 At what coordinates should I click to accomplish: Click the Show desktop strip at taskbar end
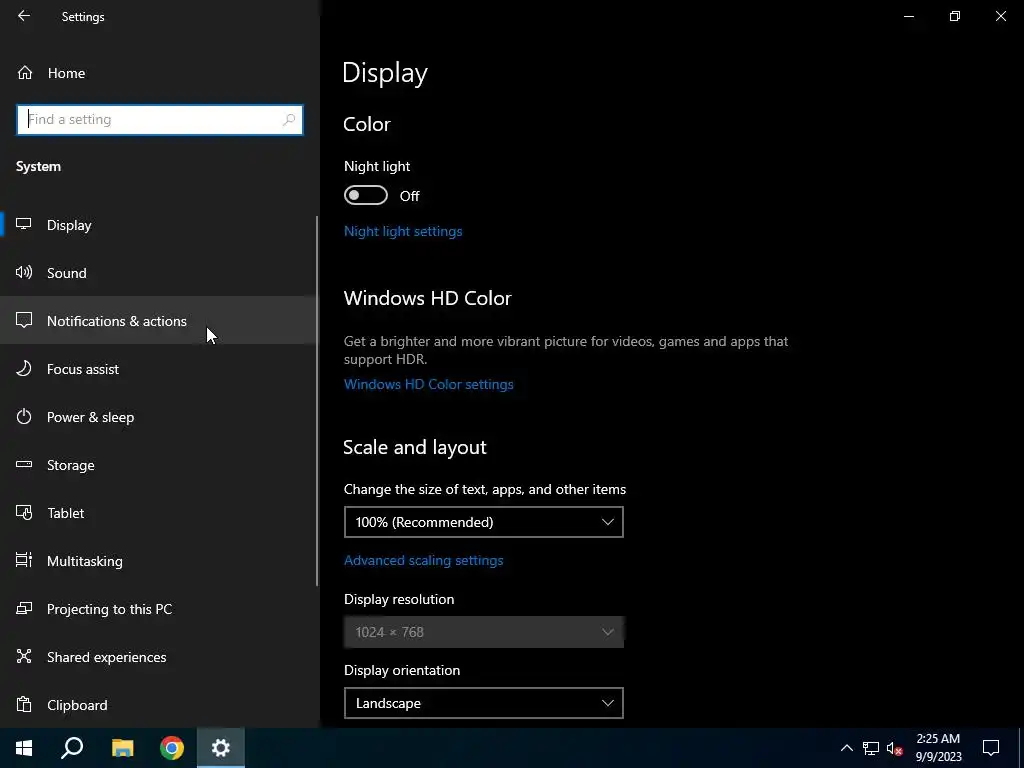pyautogui.click(x=1021, y=748)
